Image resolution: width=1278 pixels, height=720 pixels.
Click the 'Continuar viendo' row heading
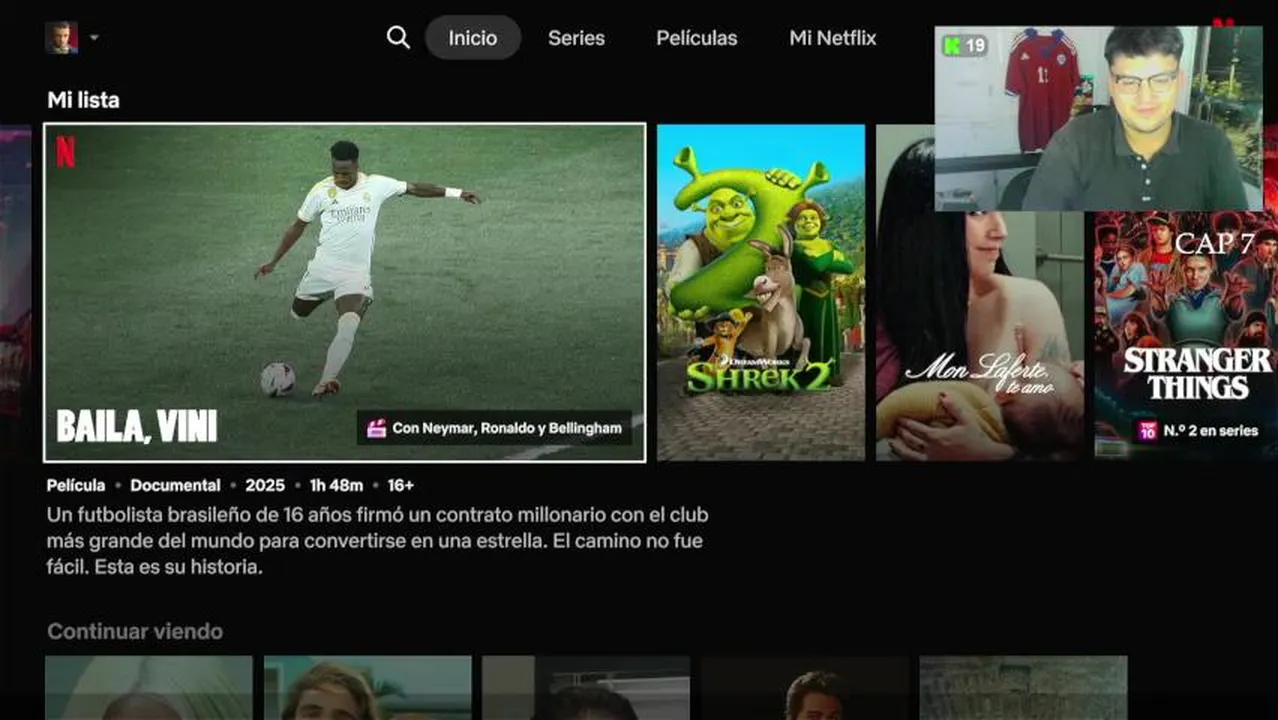coord(135,632)
